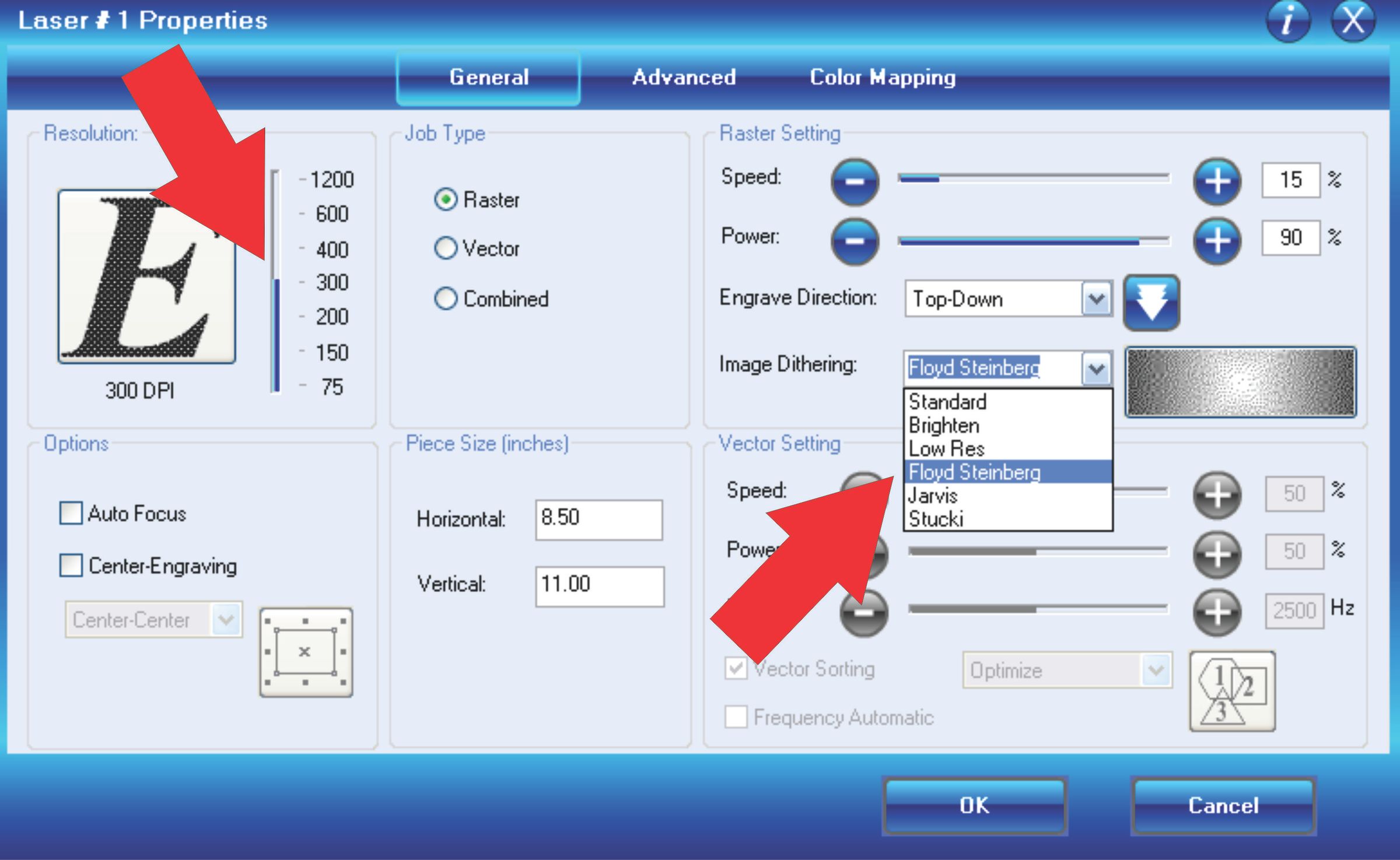Increase raster power with plus button
Screen dimensions: 1400x860
tap(1217, 241)
